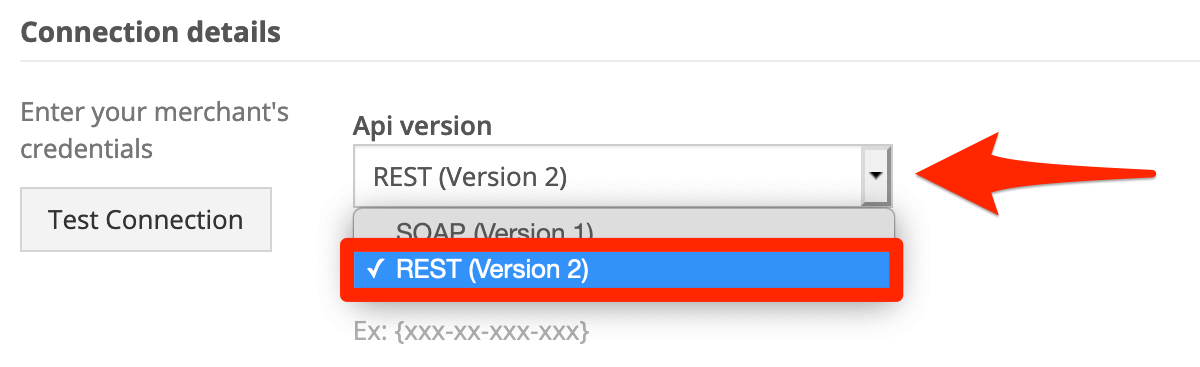The height and width of the screenshot is (367, 1200).
Task: Click the checkmark beside REST (Version 2)
Action: [375, 269]
